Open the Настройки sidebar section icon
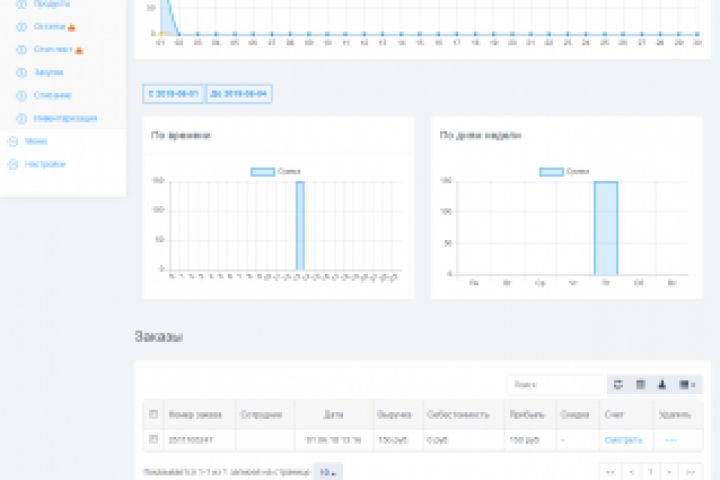Viewport: 720px width, 480px height. click(13, 164)
